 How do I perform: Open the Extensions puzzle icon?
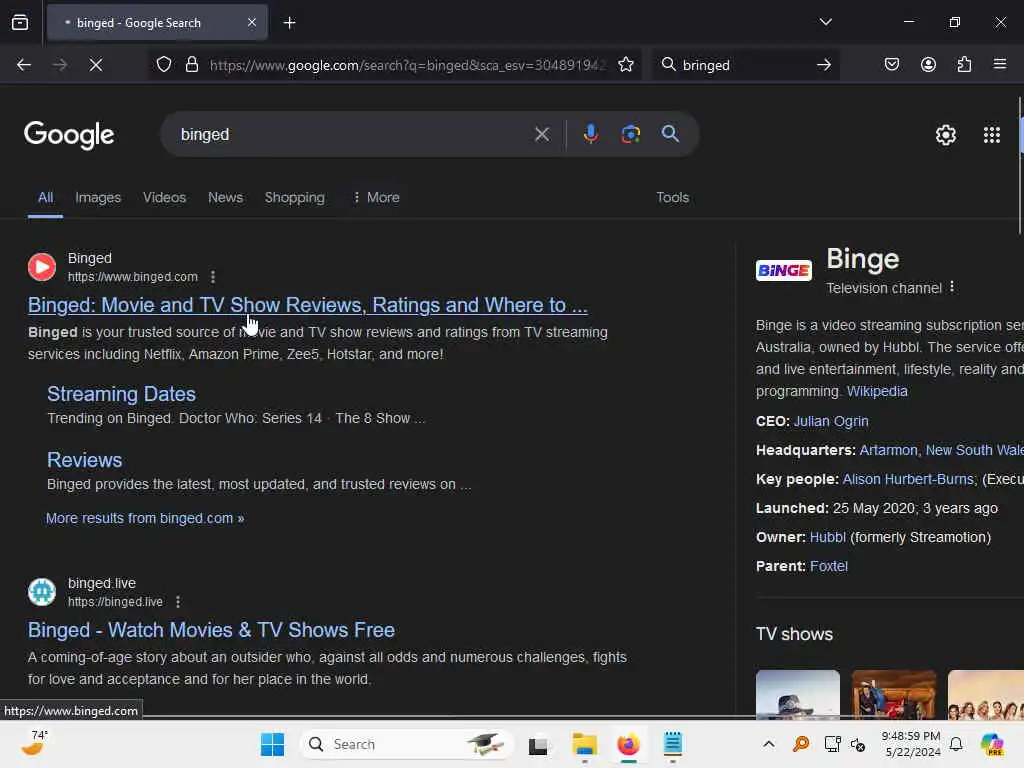964,65
